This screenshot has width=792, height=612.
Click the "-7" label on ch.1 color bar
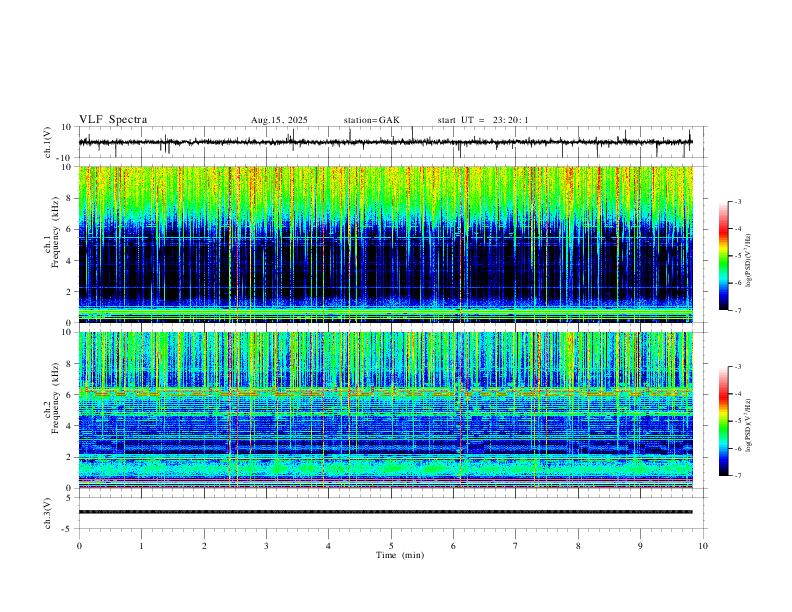point(738,310)
